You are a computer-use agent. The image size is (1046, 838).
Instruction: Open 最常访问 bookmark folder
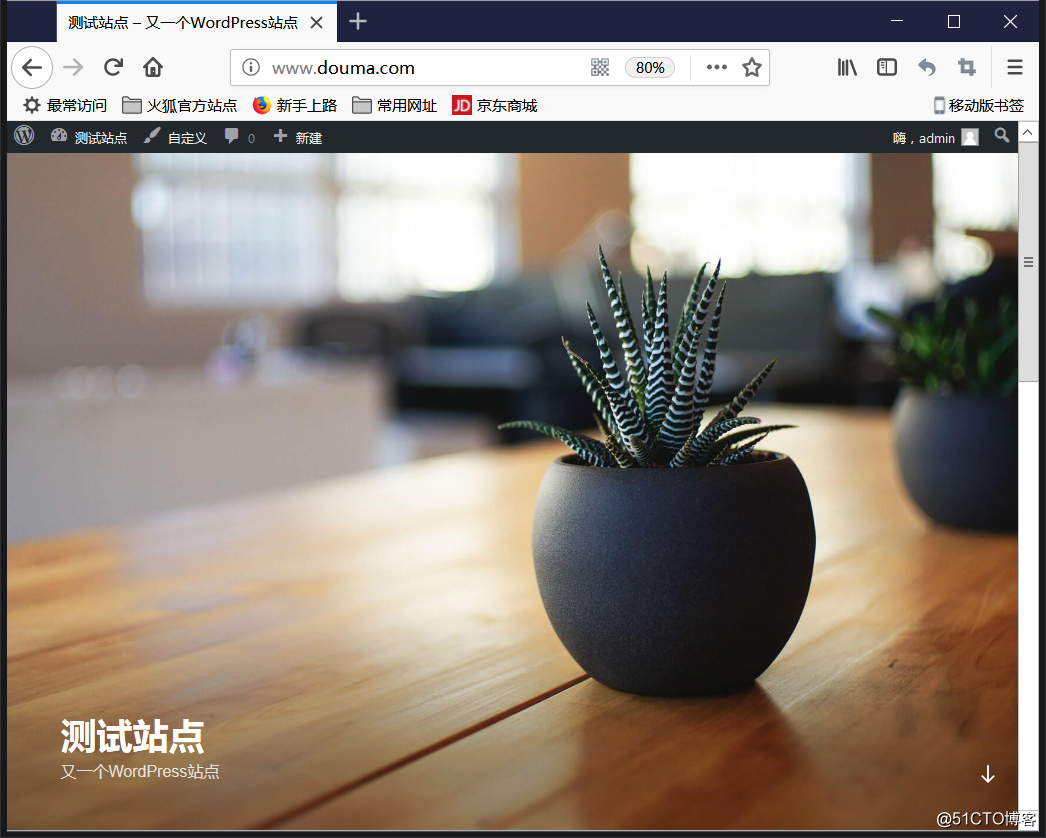[65, 105]
